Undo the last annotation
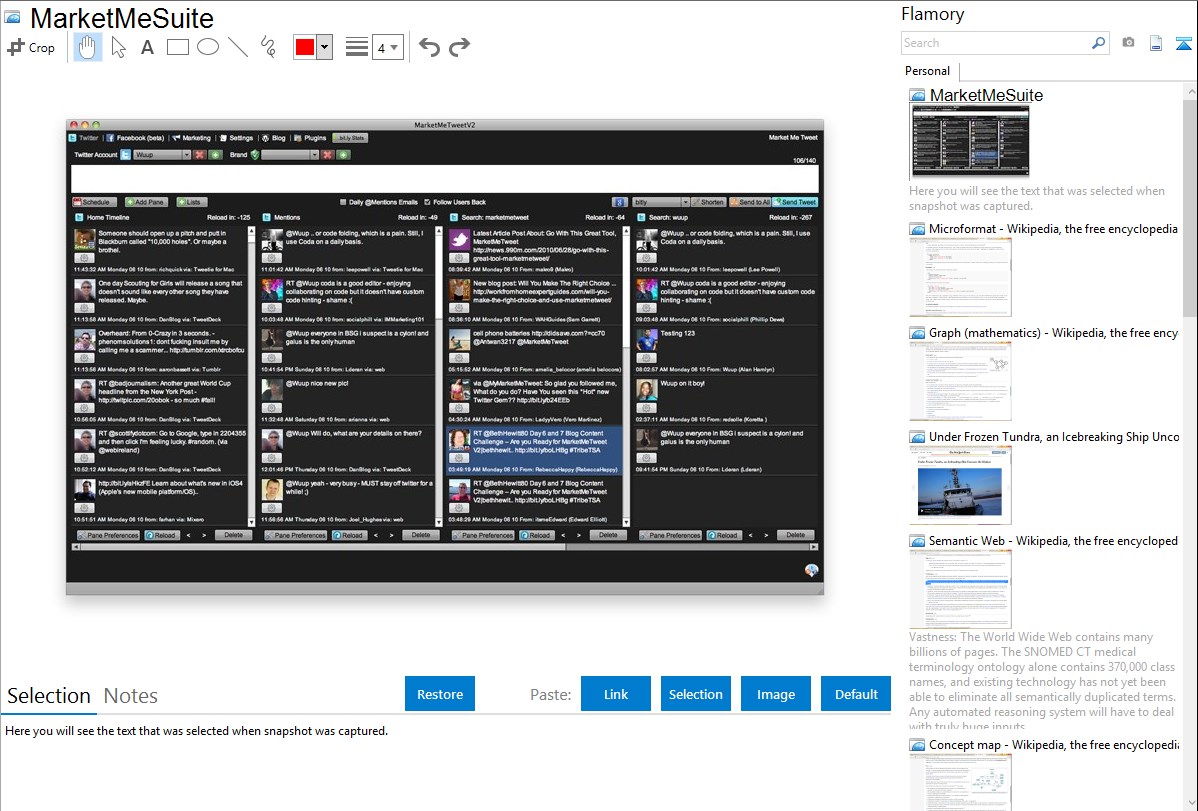1198x811 pixels. click(x=429, y=47)
